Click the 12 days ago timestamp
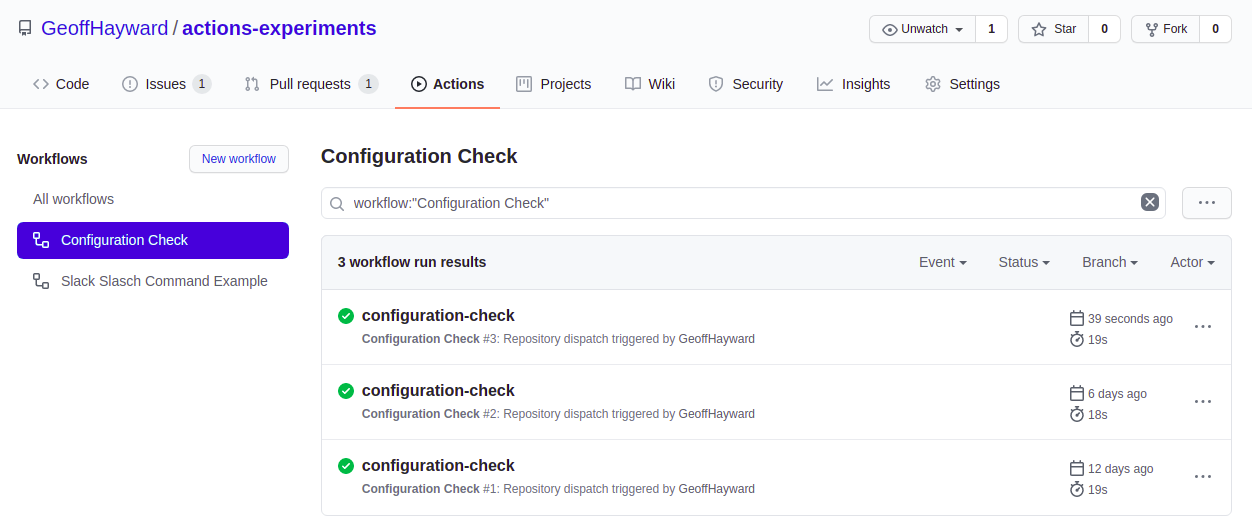The width and height of the screenshot is (1252, 531). pos(1121,469)
